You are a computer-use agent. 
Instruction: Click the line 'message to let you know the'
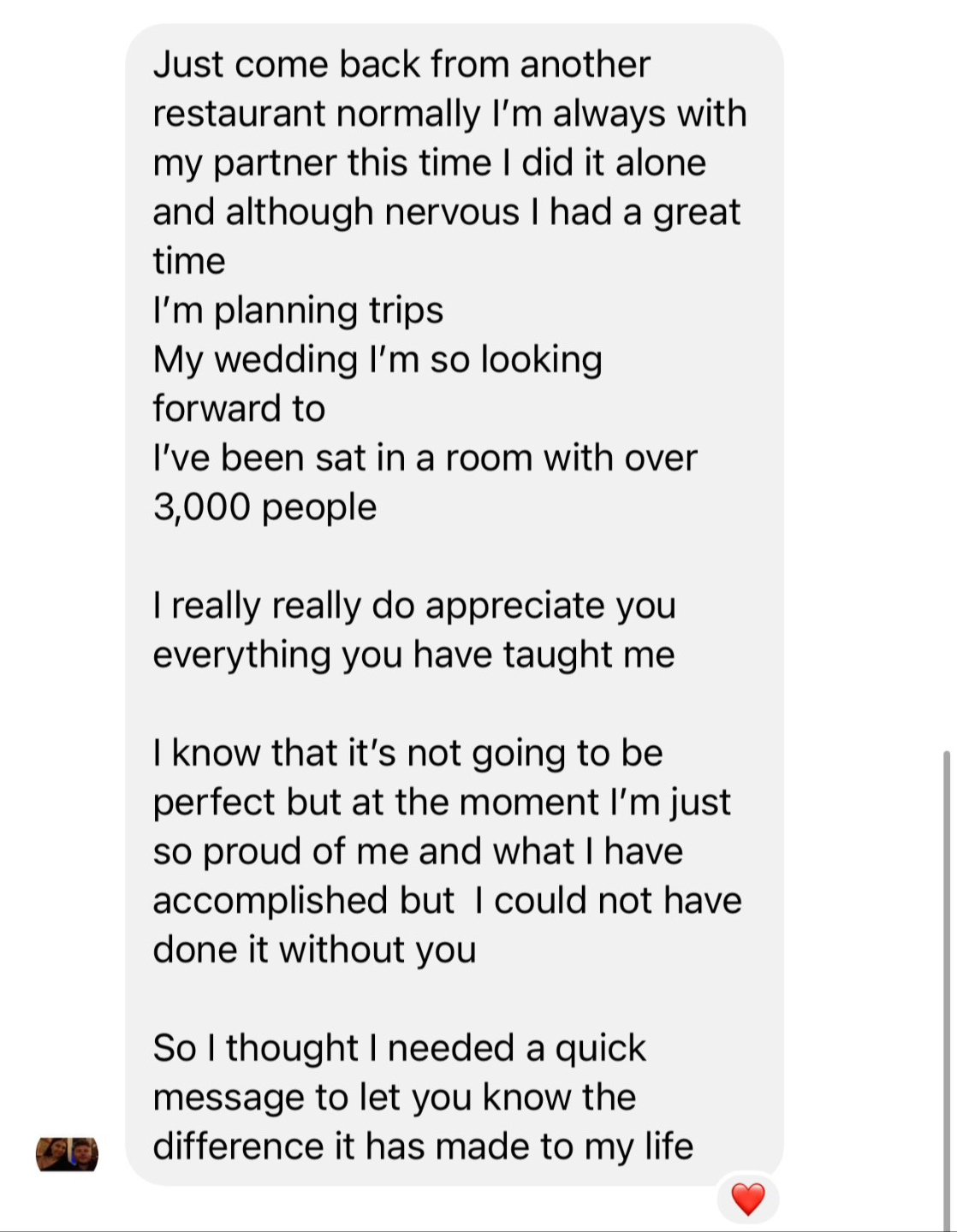[x=394, y=1097]
